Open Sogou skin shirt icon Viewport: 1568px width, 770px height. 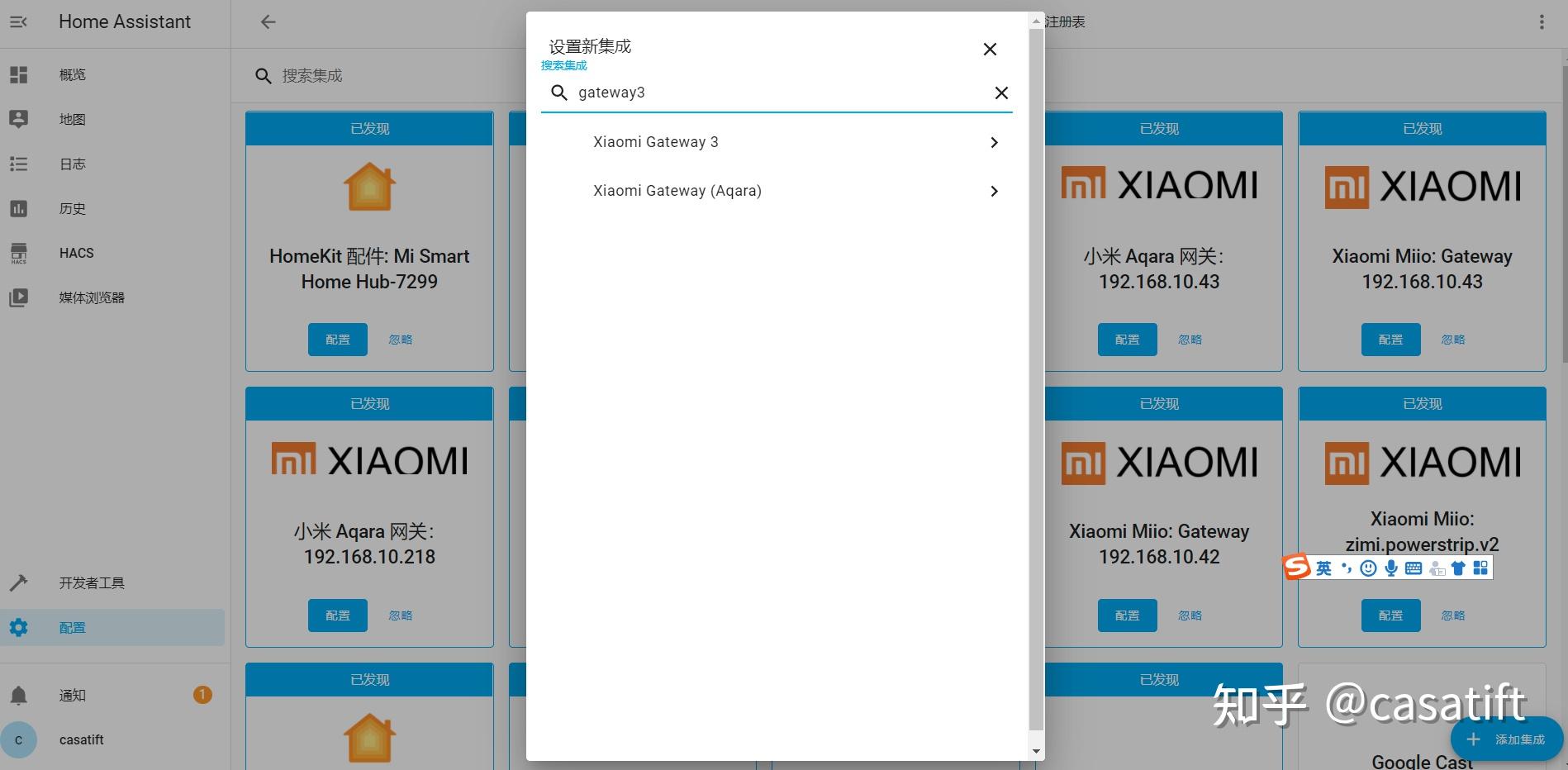[1458, 568]
